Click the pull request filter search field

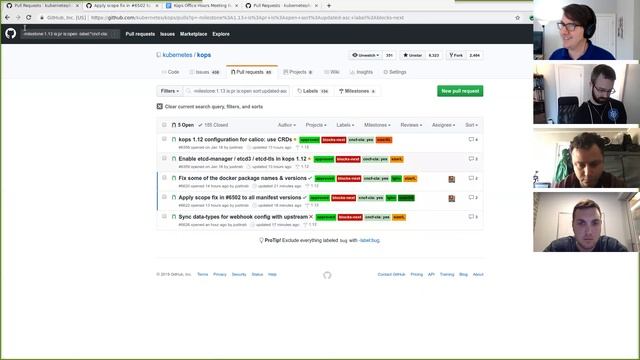click(x=237, y=91)
